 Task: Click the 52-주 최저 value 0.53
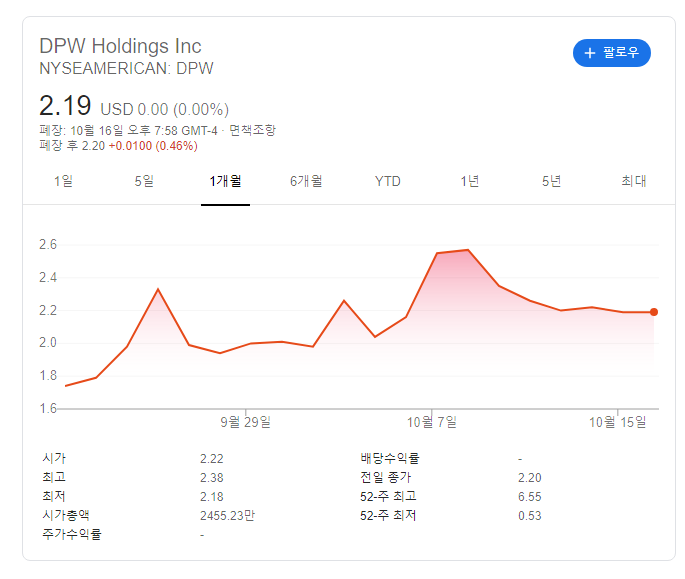[530, 516]
